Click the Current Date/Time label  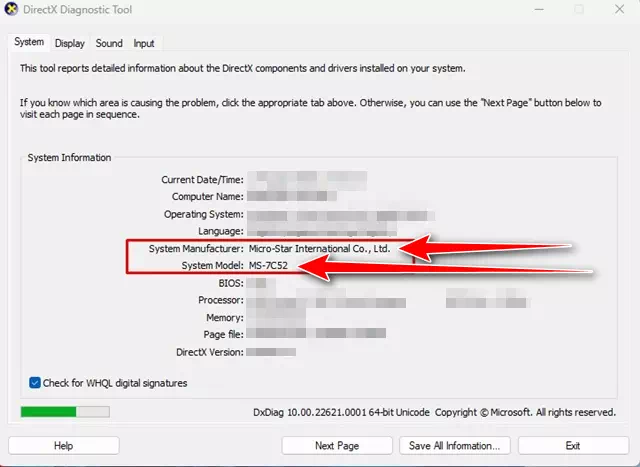click(202, 180)
